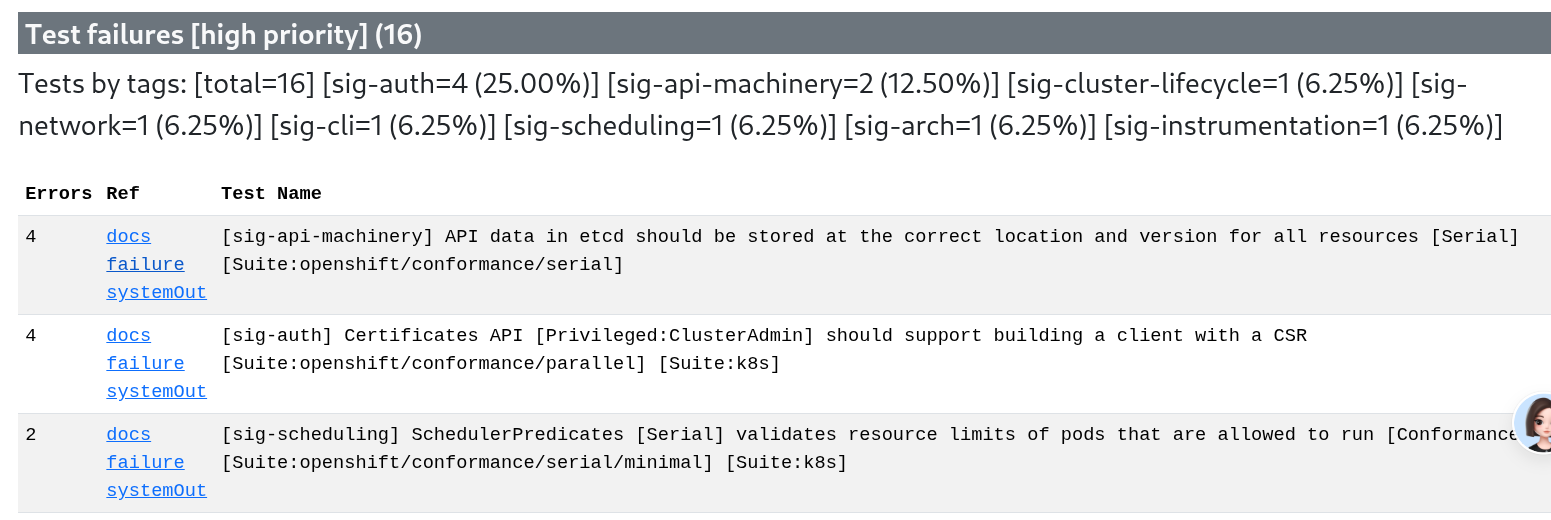Open systemOut link for the etcd API data test

point(156,293)
